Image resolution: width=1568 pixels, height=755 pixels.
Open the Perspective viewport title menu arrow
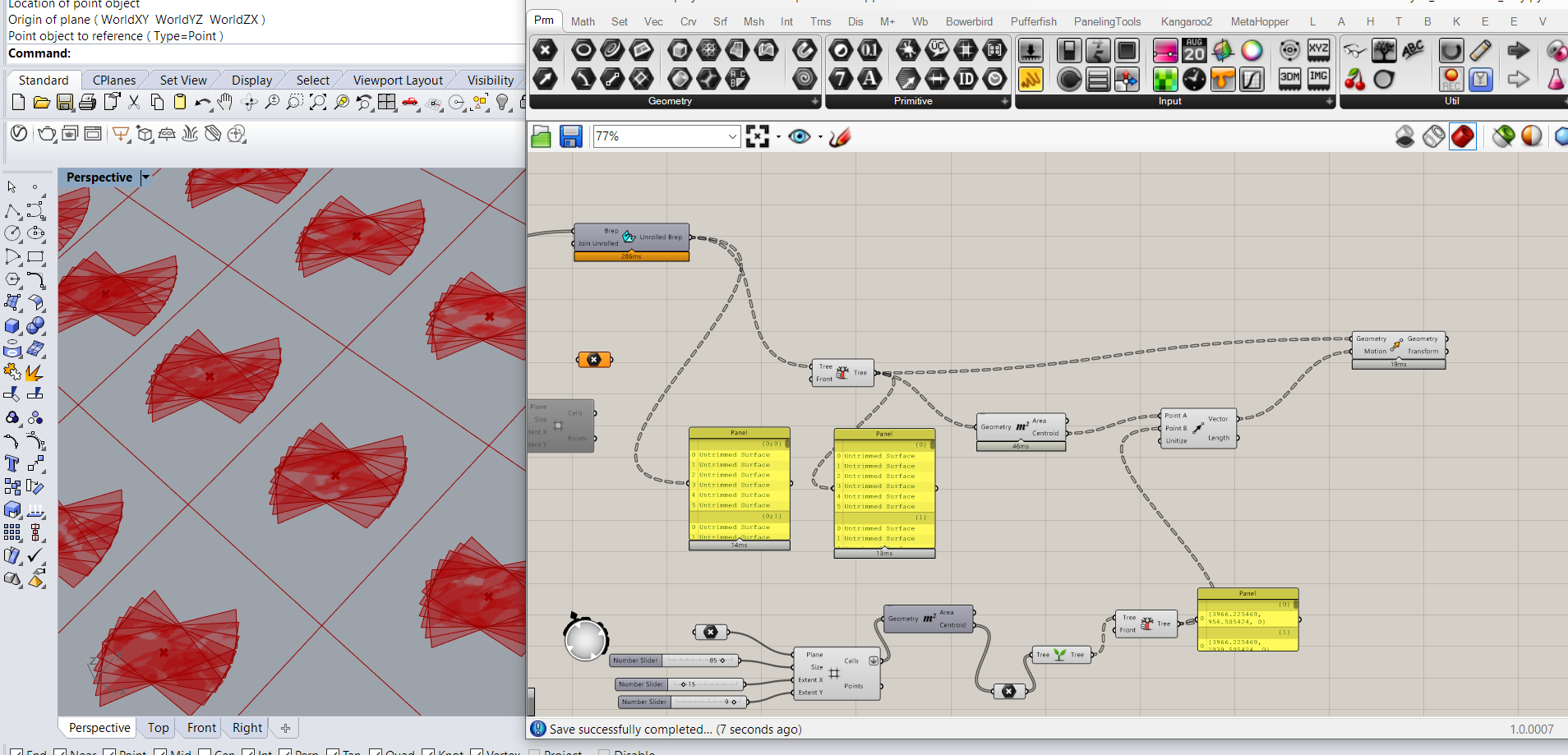click(x=145, y=177)
